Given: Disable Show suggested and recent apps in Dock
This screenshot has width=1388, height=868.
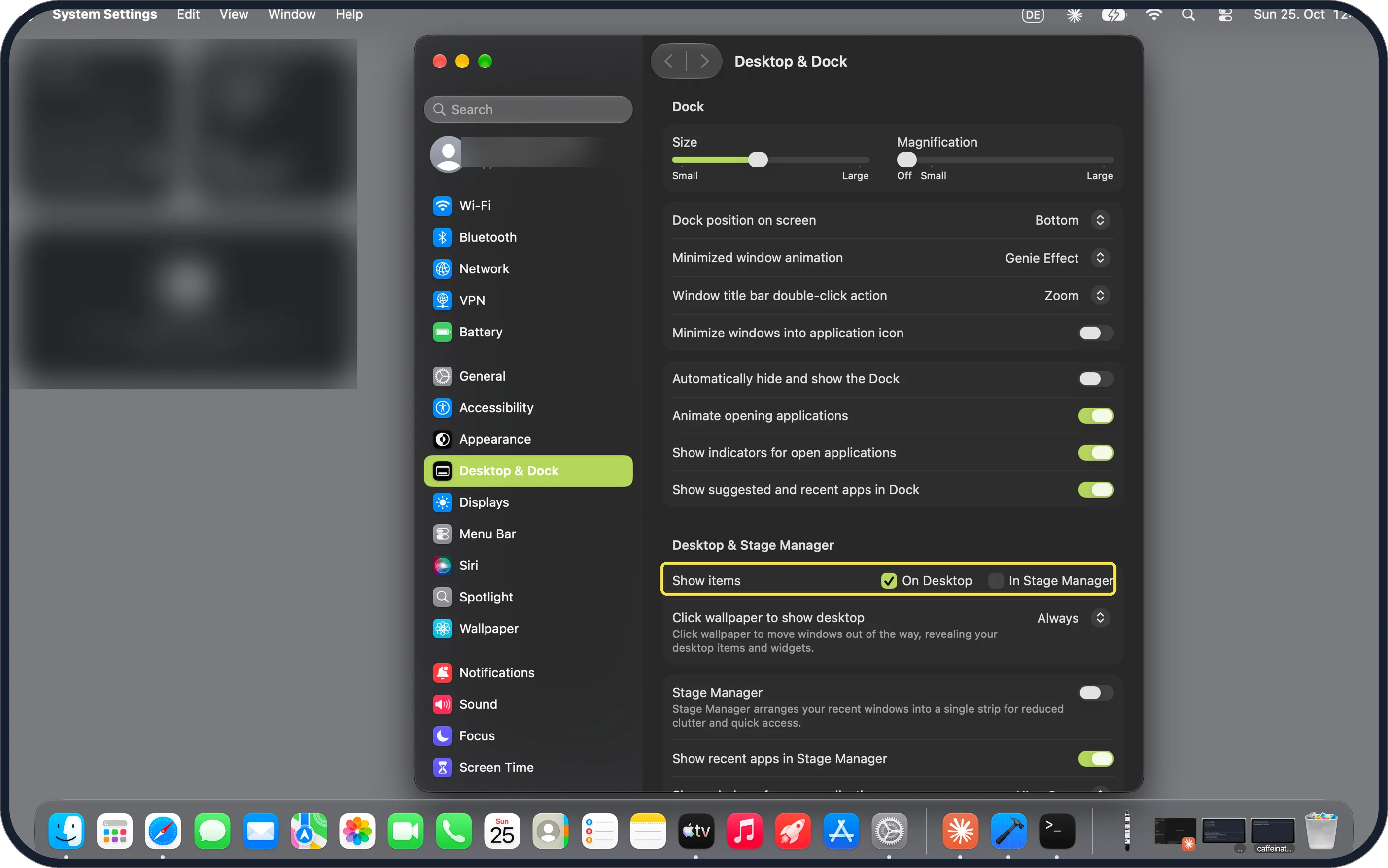Looking at the screenshot, I should coord(1095,490).
